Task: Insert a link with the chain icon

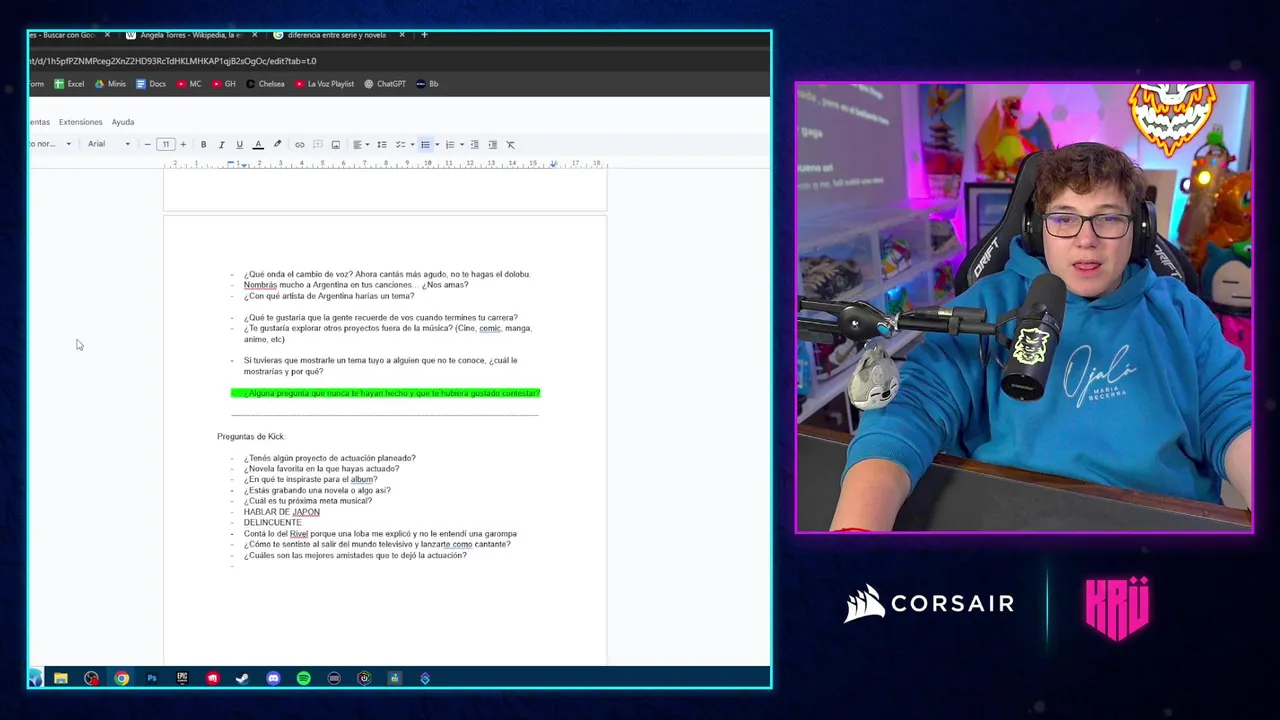Action: (x=299, y=144)
